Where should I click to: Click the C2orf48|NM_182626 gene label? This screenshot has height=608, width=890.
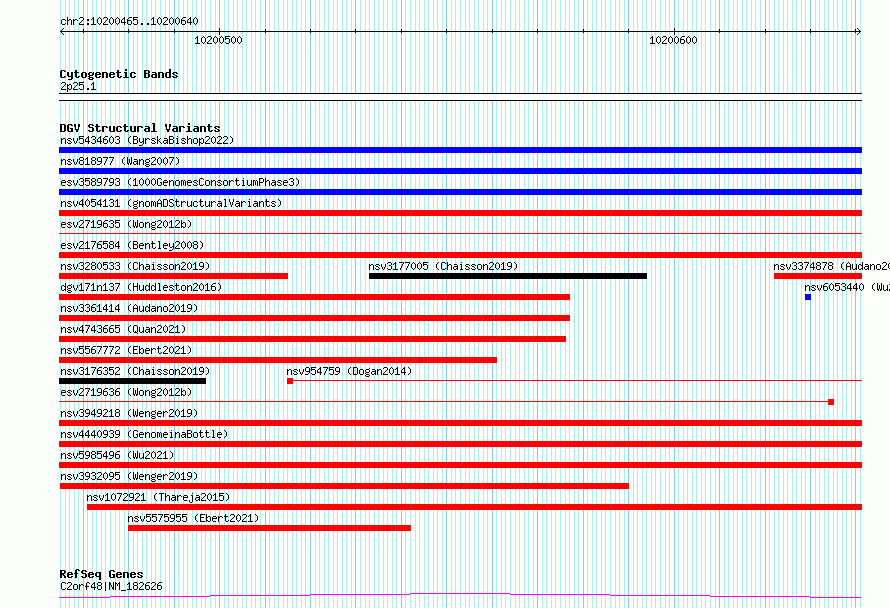pos(111,586)
